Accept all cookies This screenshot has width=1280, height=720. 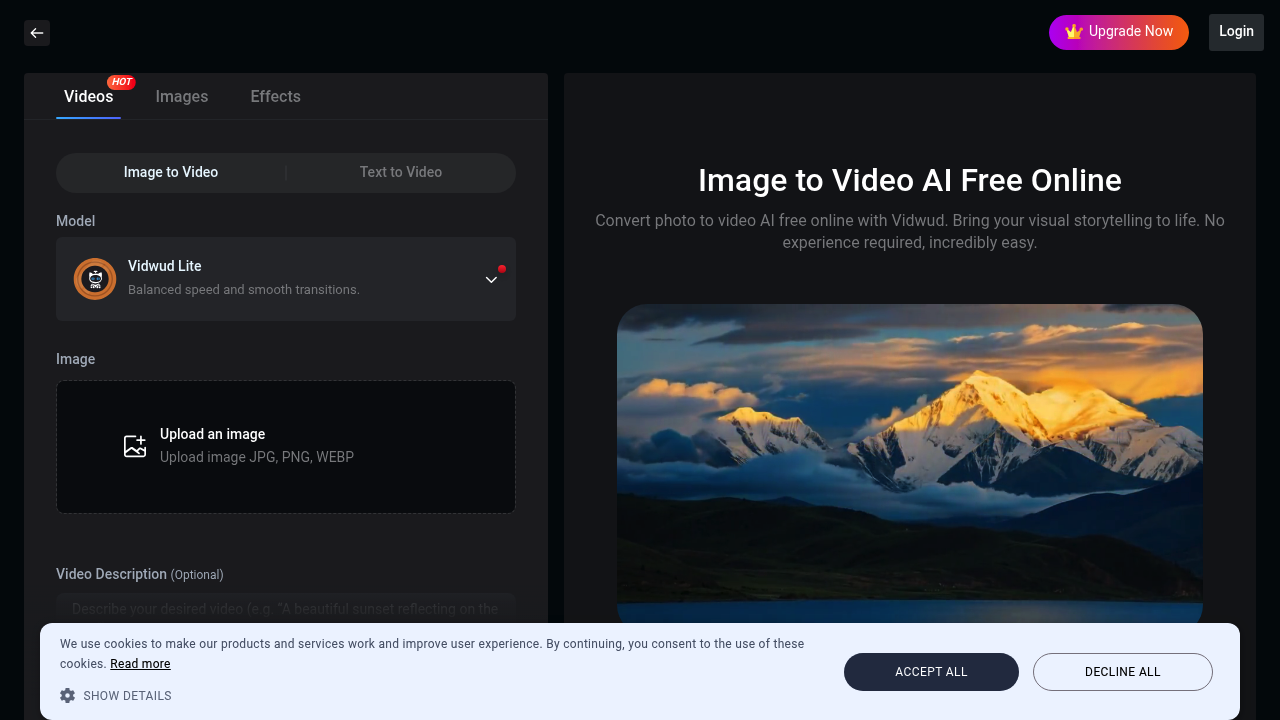coord(931,671)
